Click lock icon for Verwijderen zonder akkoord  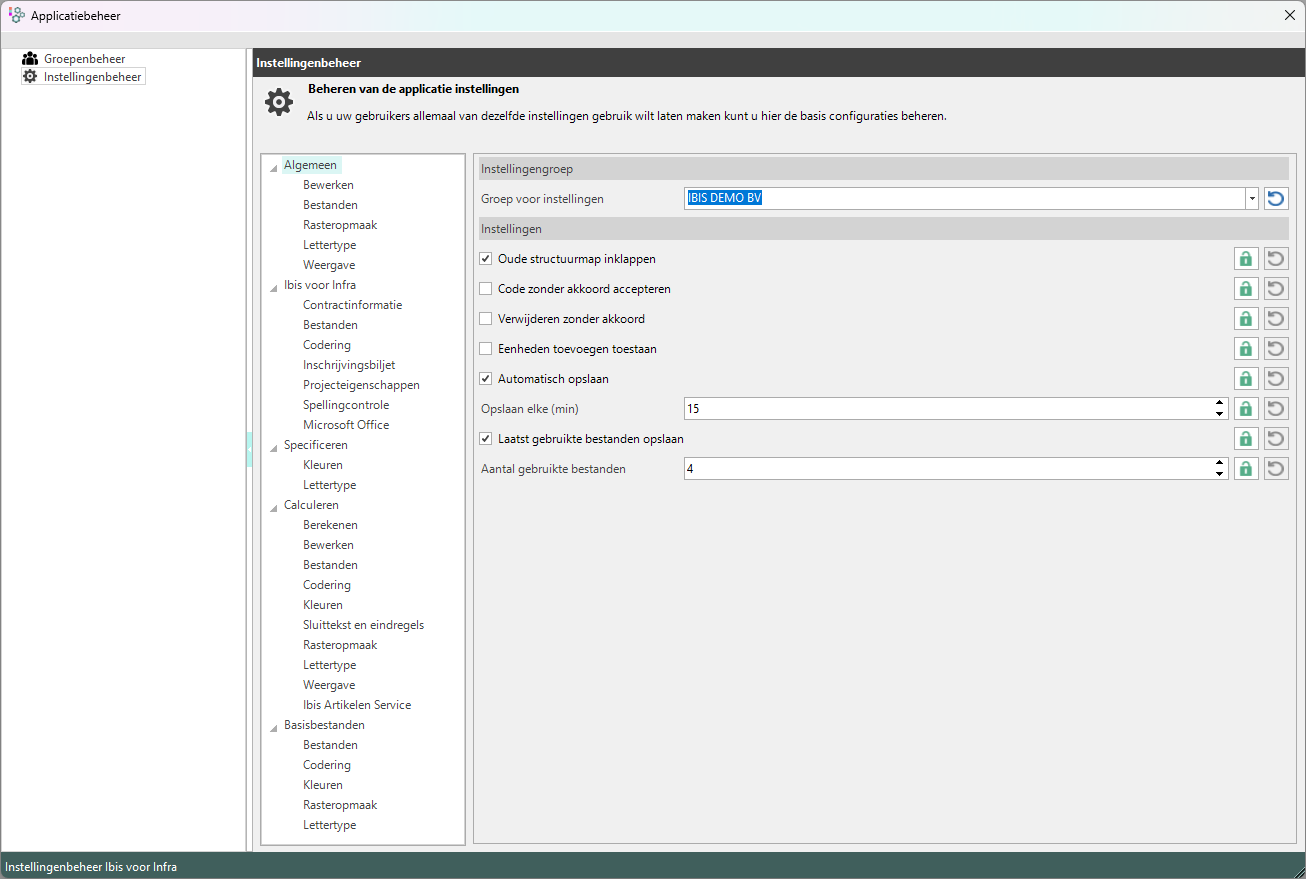(x=1245, y=319)
